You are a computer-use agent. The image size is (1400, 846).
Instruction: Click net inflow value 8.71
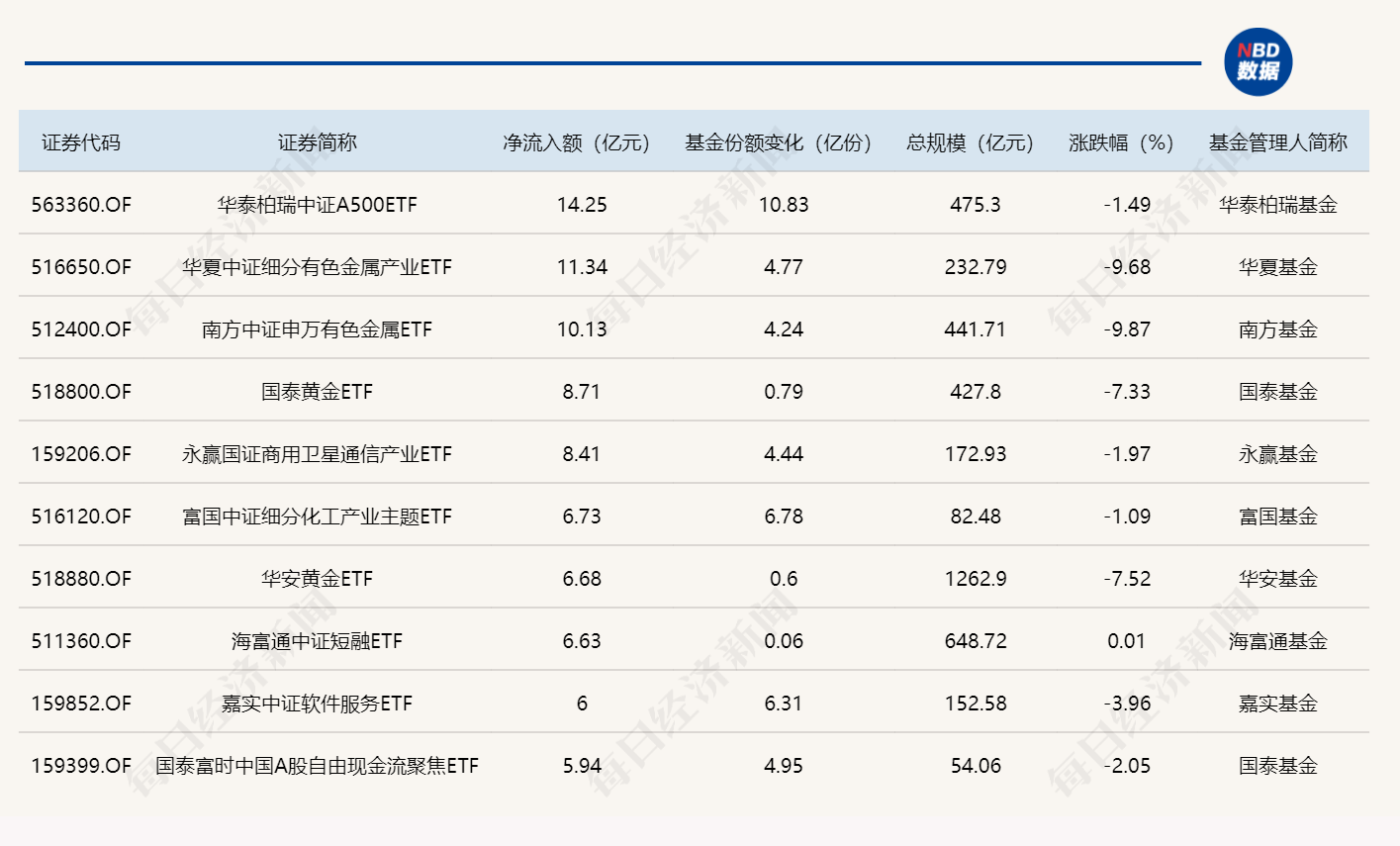(582, 392)
